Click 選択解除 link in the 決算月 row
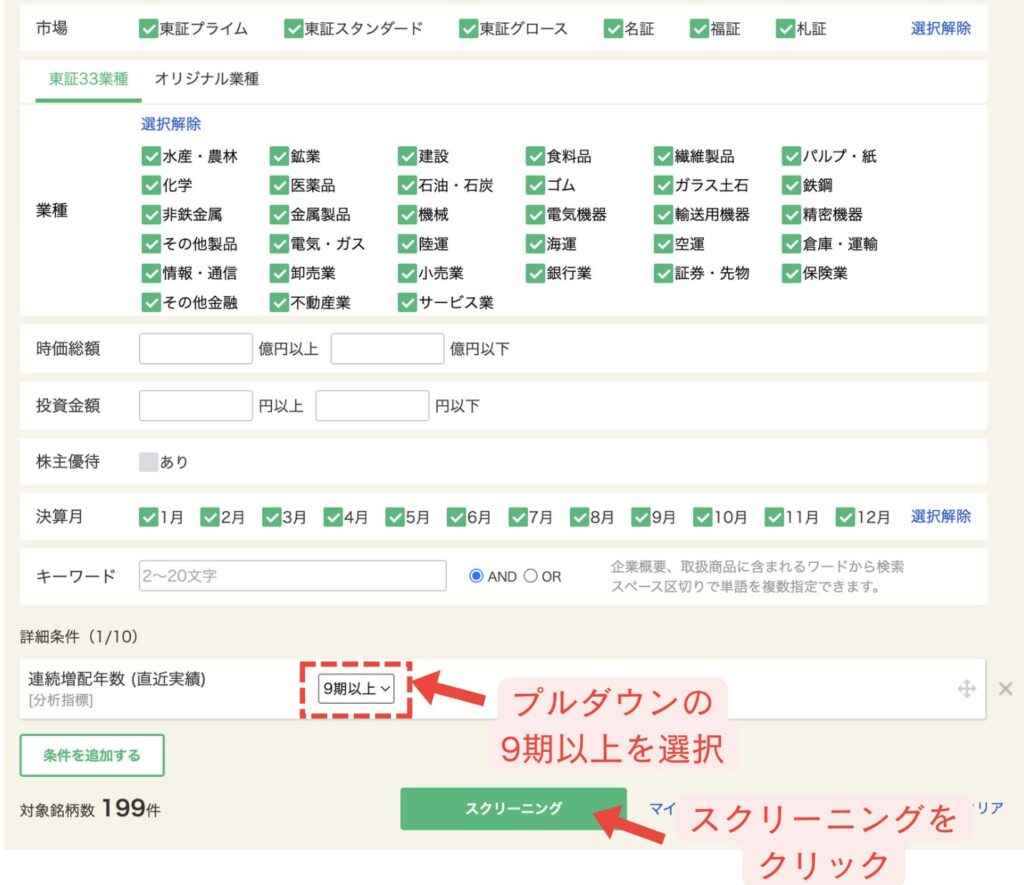Viewport: 1024px width, 885px height. (x=940, y=516)
